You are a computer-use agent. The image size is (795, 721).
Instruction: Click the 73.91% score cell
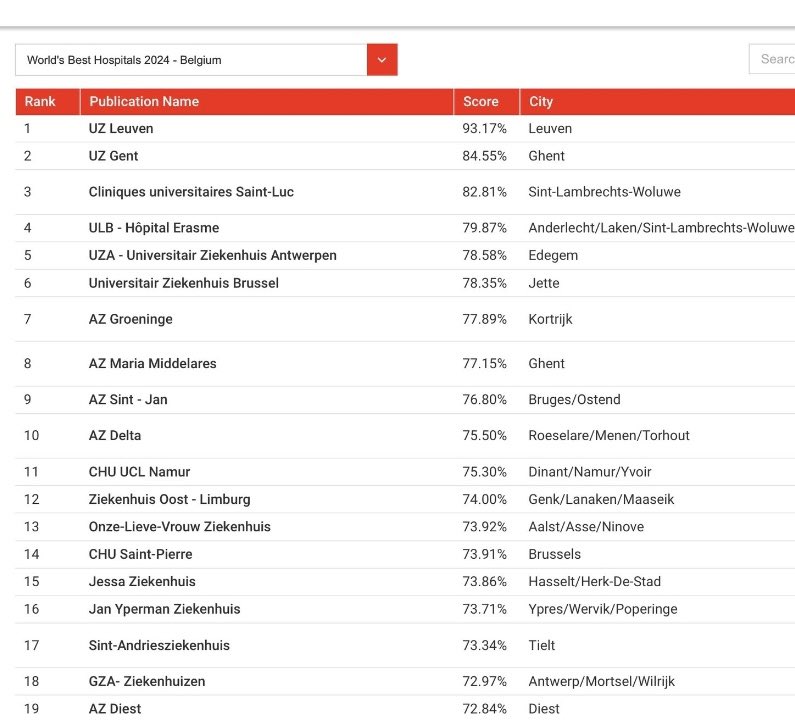click(484, 554)
